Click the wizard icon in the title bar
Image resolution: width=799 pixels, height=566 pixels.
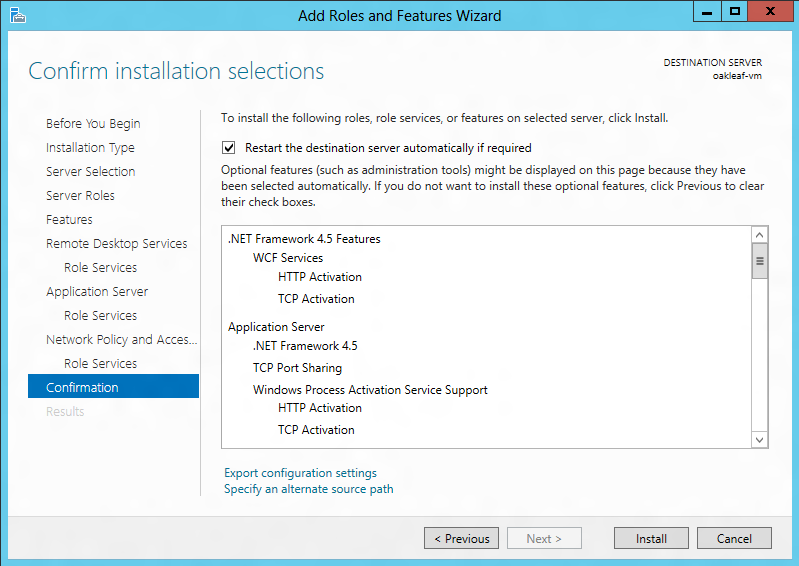coord(17,15)
